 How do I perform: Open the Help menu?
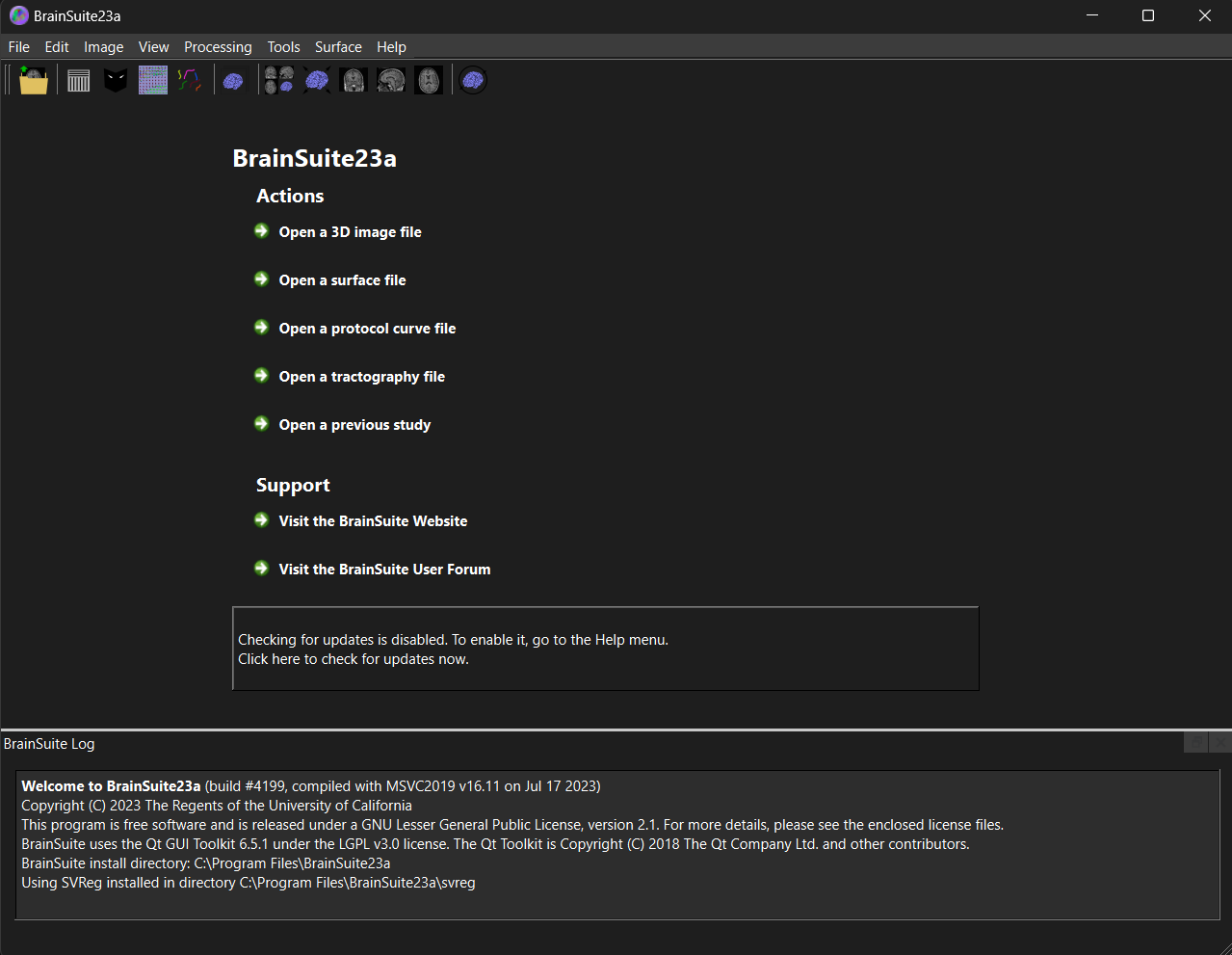pyautogui.click(x=391, y=47)
